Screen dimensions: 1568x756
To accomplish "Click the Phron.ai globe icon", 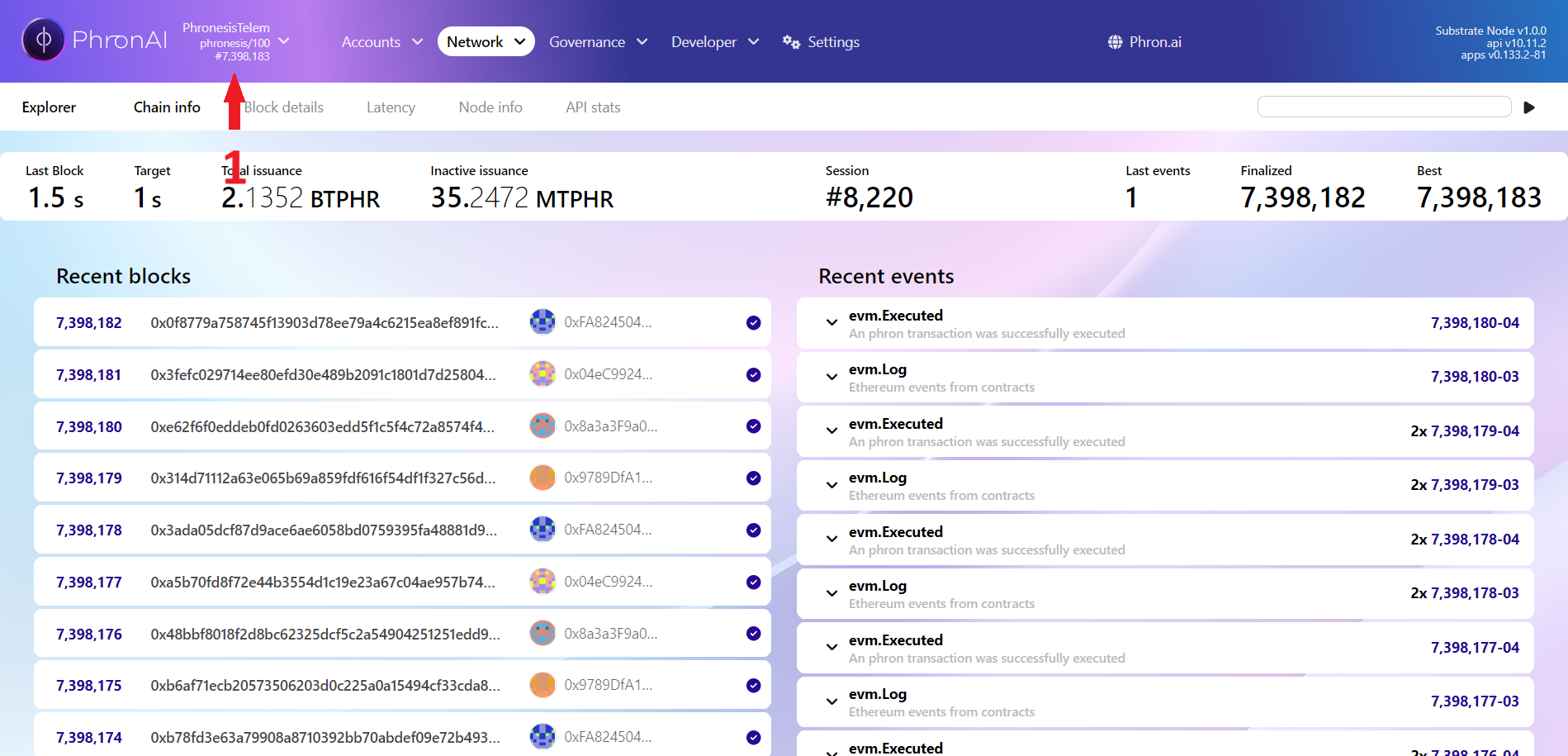I will coord(1115,42).
